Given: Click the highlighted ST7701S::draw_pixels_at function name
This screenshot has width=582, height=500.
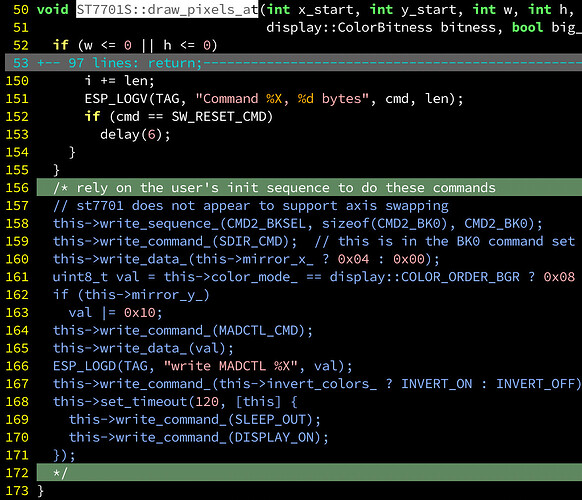Looking at the screenshot, I should [167, 9].
